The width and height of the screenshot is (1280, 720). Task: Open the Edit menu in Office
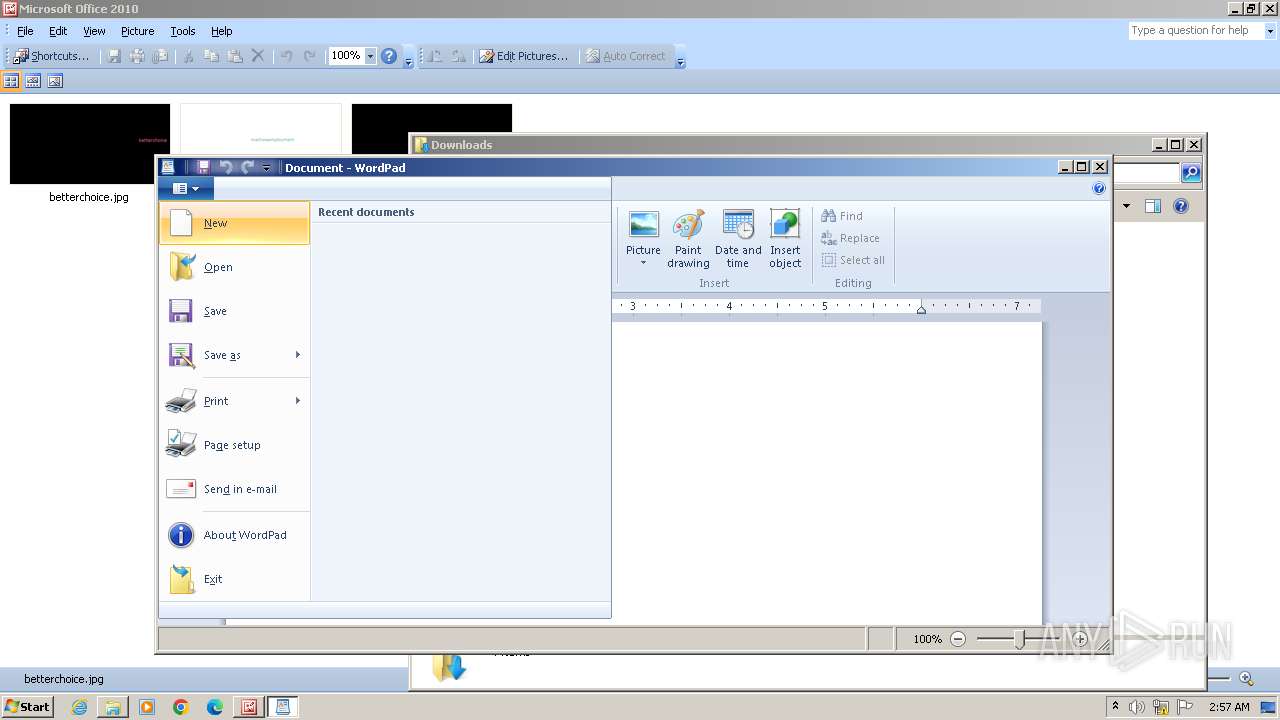click(x=58, y=31)
